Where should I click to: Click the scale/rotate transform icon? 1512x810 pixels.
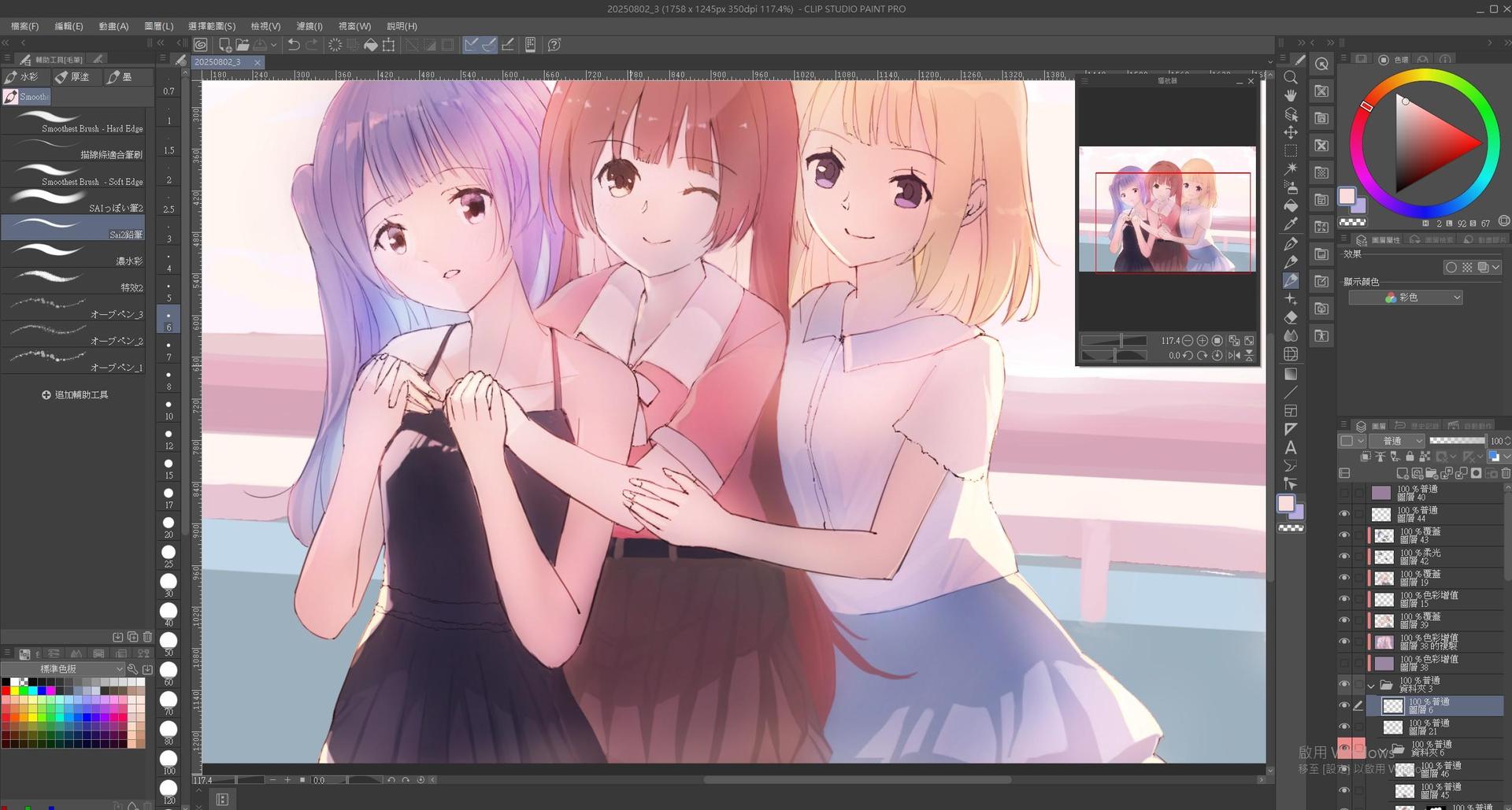389,45
